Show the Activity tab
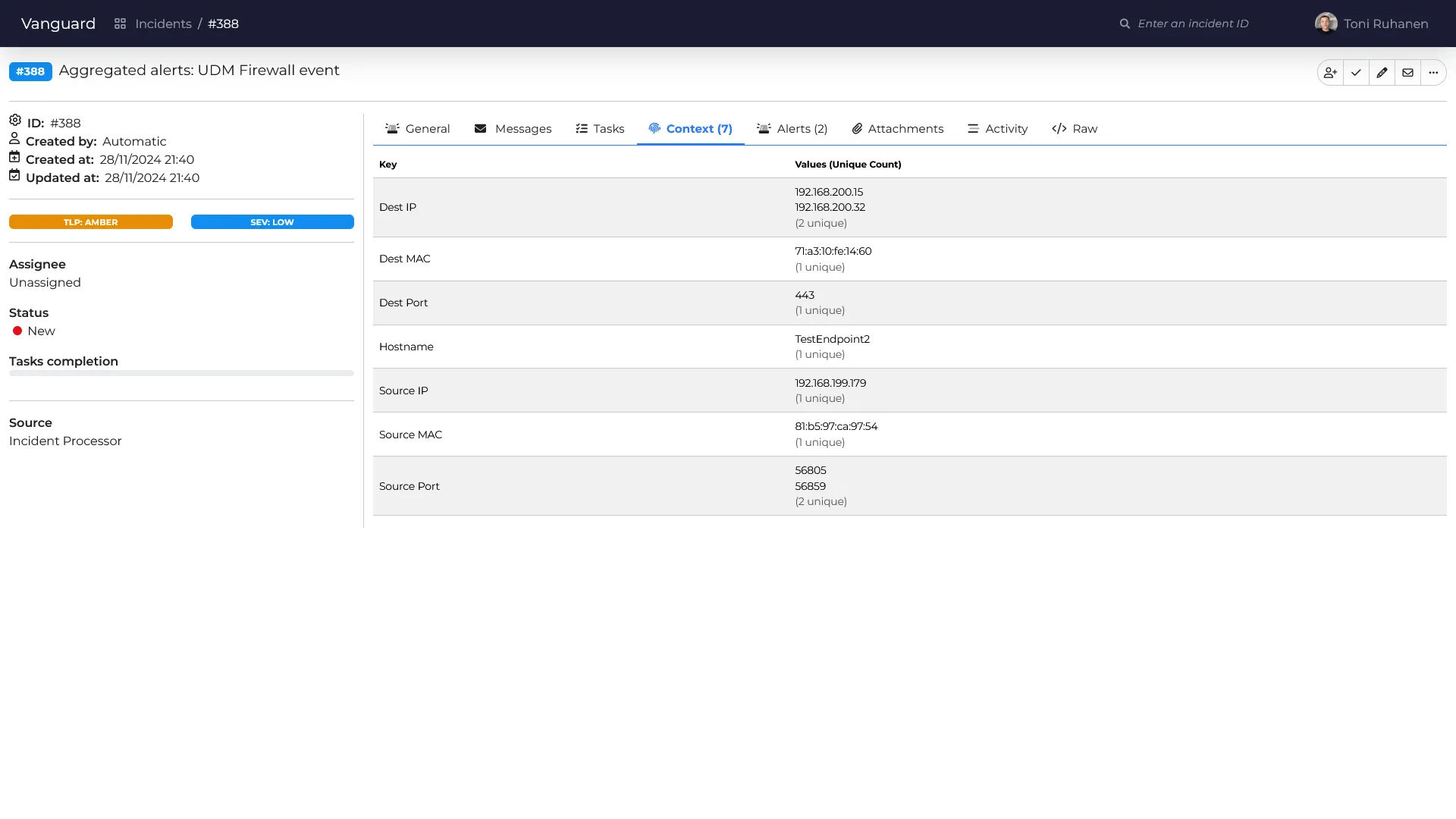The height and width of the screenshot is (819, 1456). point(998,129)
